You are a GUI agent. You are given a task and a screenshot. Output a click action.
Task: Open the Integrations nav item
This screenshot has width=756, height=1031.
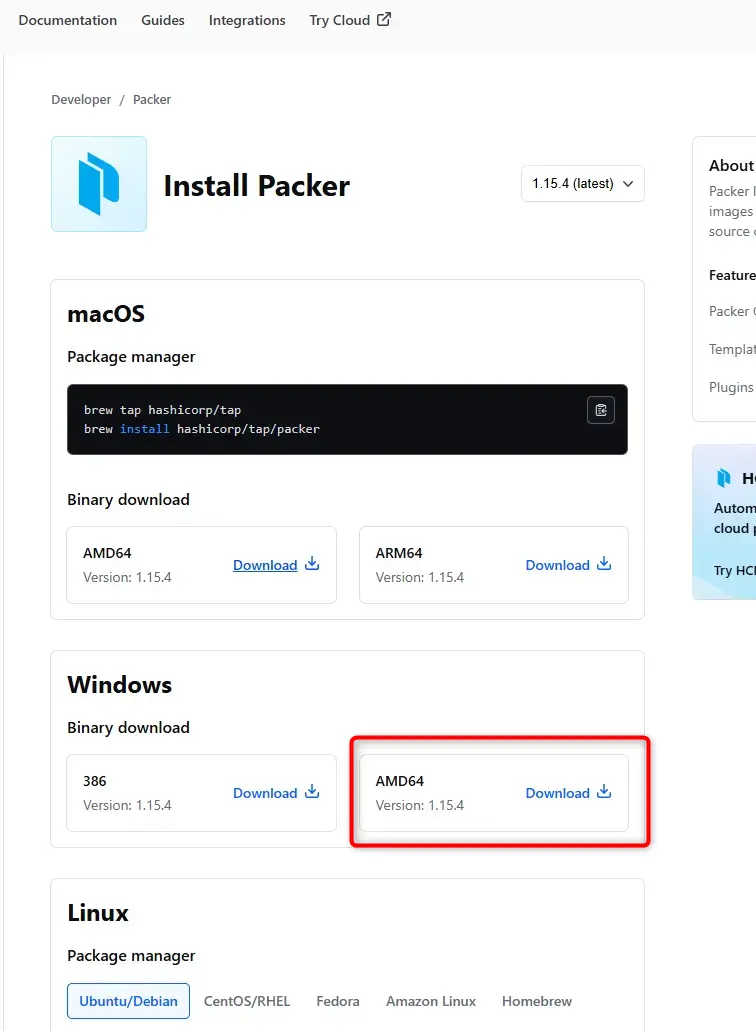(x=247, y=20)
